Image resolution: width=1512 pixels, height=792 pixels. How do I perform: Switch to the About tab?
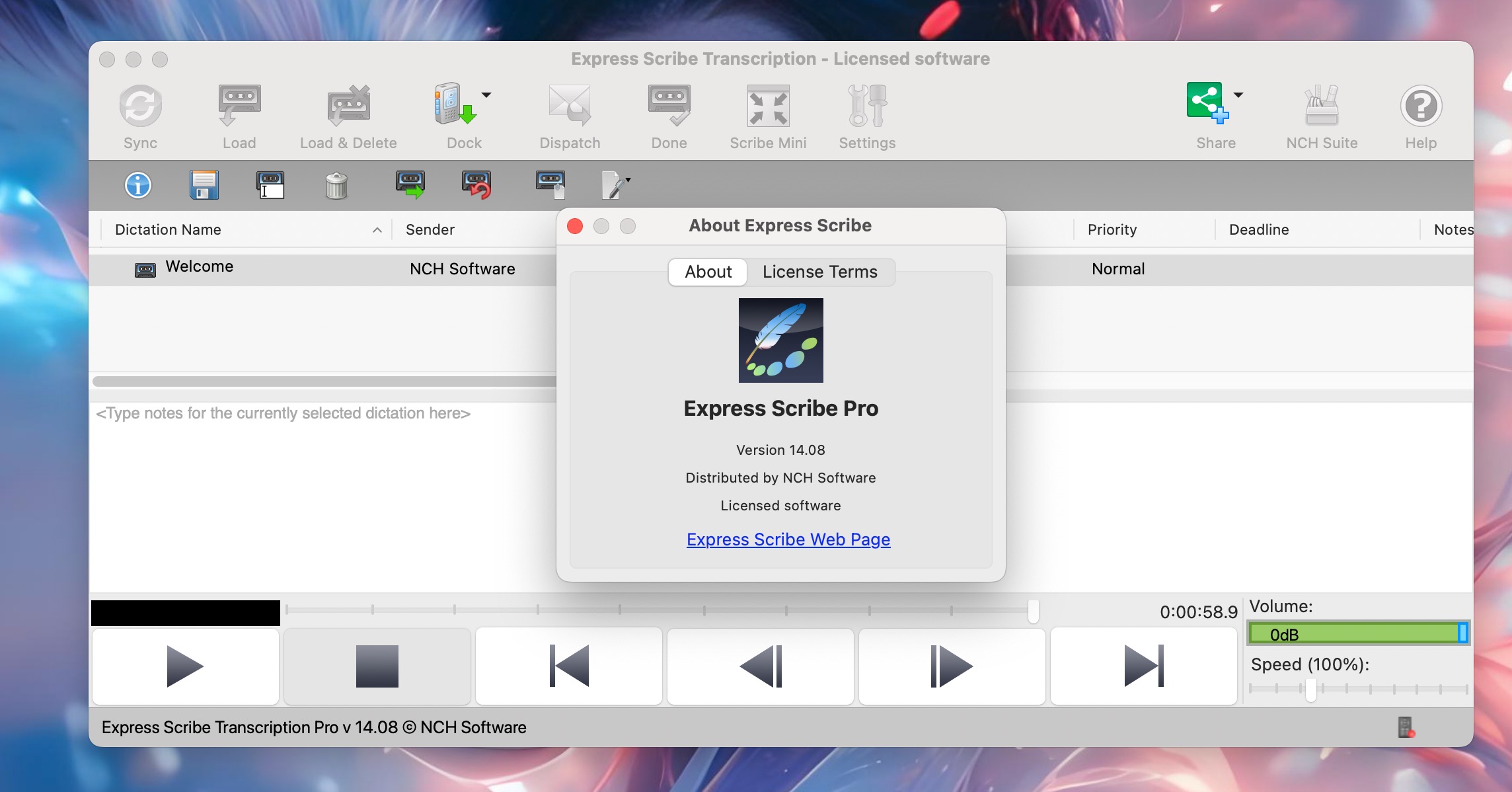[x=708, y=272]
